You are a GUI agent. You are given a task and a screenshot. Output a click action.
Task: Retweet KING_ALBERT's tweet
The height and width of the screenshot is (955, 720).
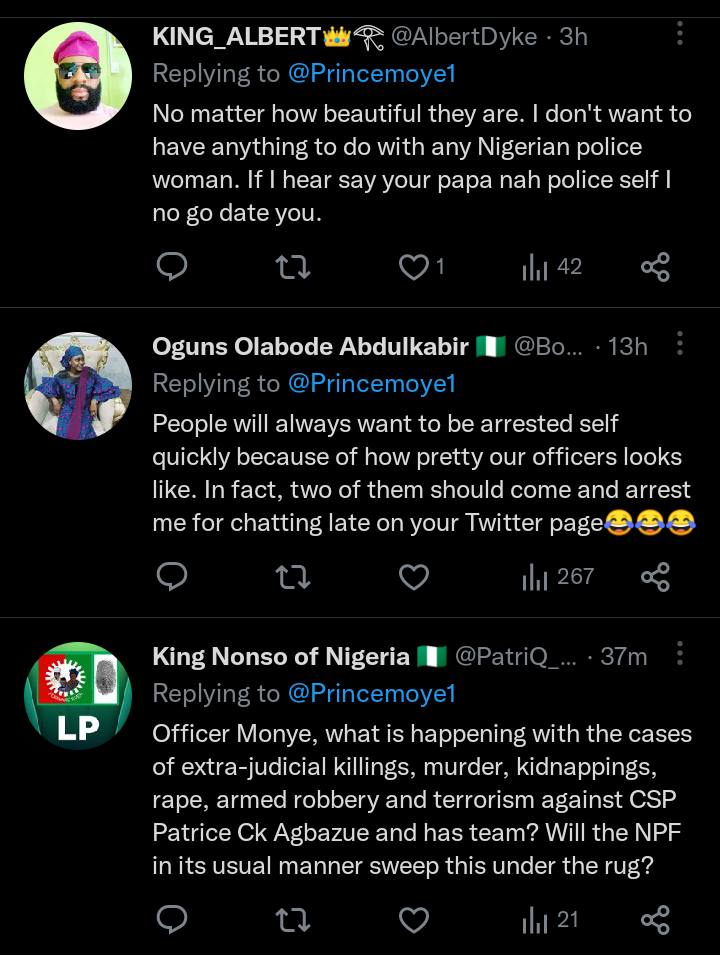[293, 267]
